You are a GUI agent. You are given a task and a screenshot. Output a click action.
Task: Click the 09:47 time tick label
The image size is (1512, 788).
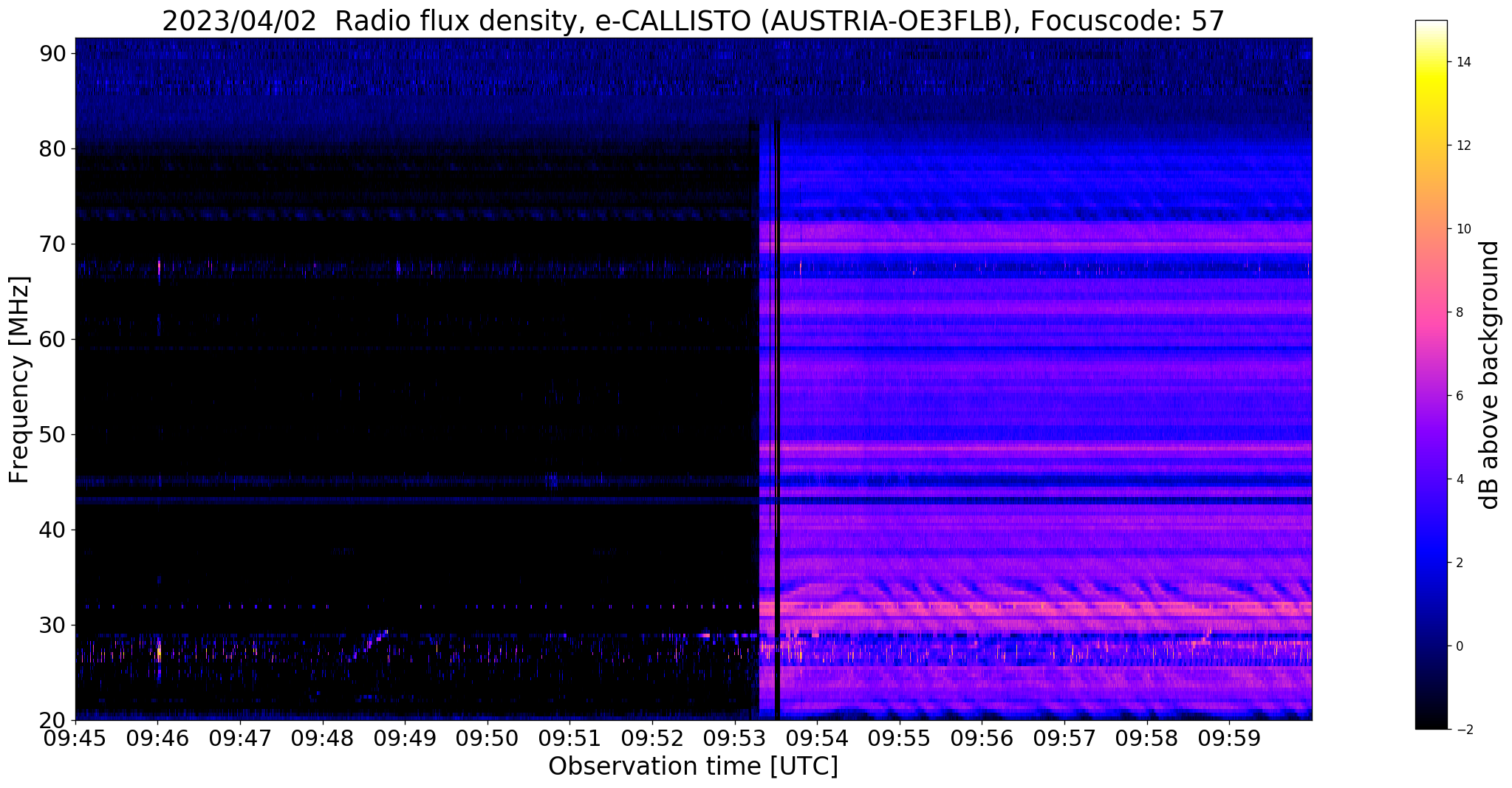pos(240,738)
